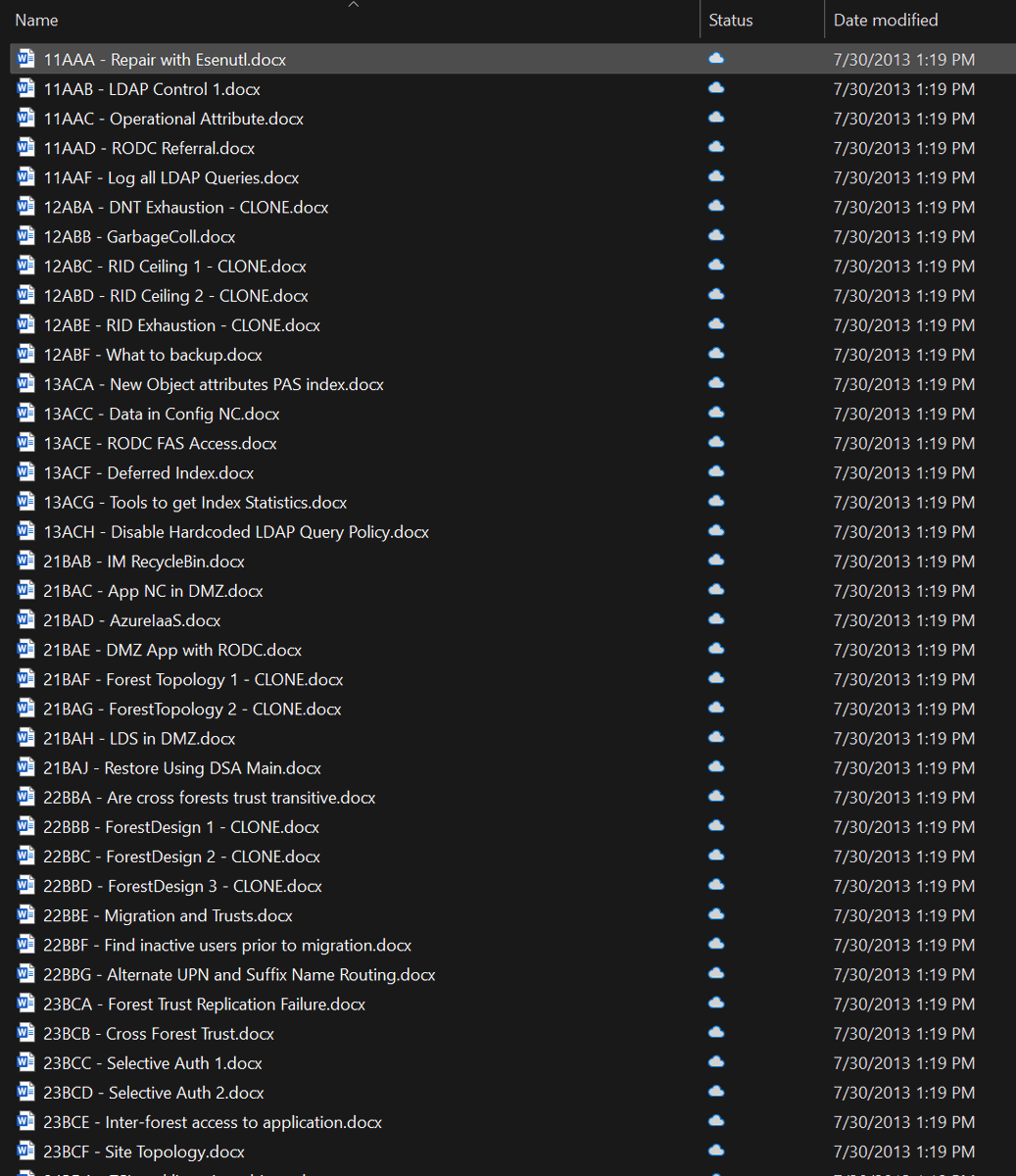Click the Word icon for 13ACF - Deferred Index.docx
This screenshot has height=1176, width=1016.
[x=26, y=472]
